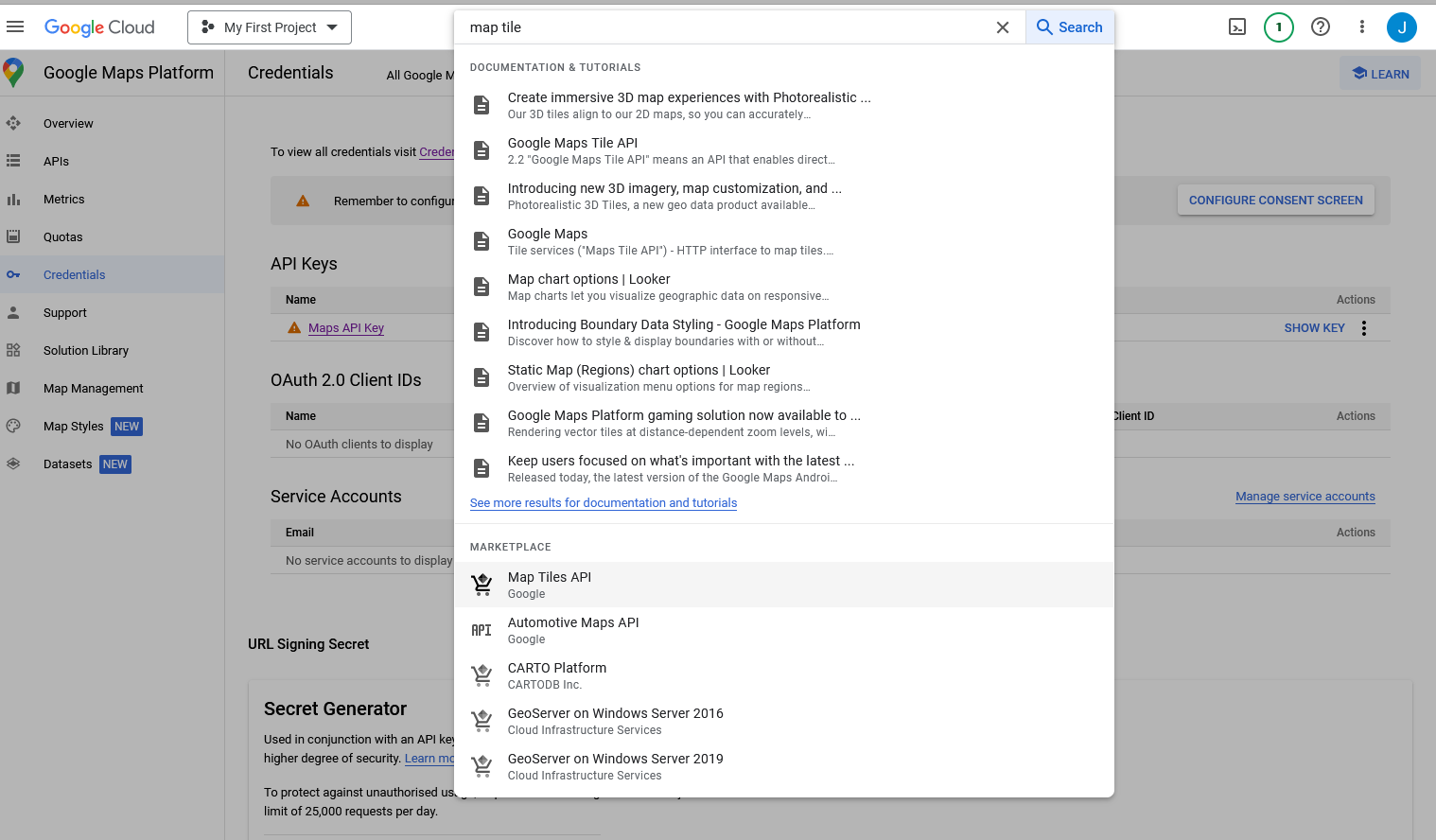
Task: Open Google Maps Tile services result
Action: click(784, 241)
